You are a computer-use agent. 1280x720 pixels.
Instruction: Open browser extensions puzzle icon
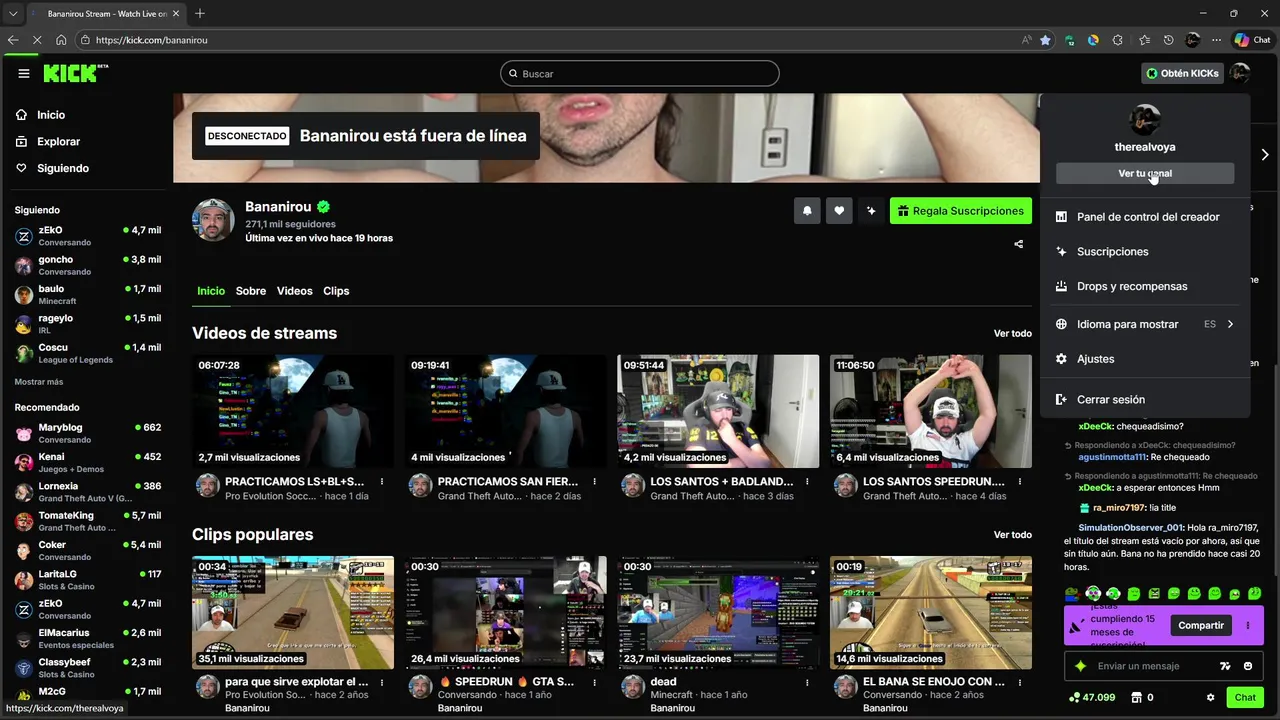coord(1117,40)
